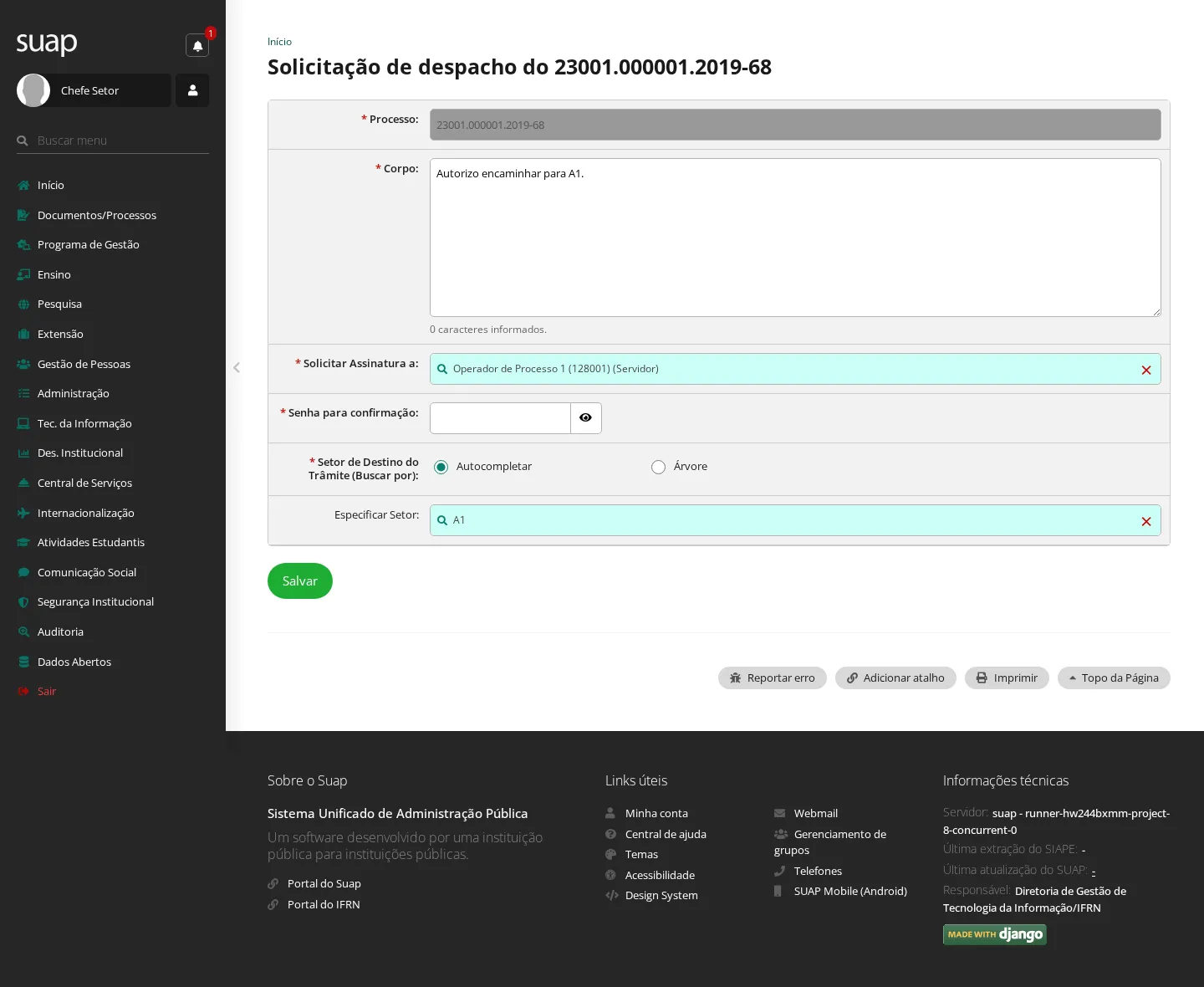
Task: Click the suap logo
Action: click(47, 43)
